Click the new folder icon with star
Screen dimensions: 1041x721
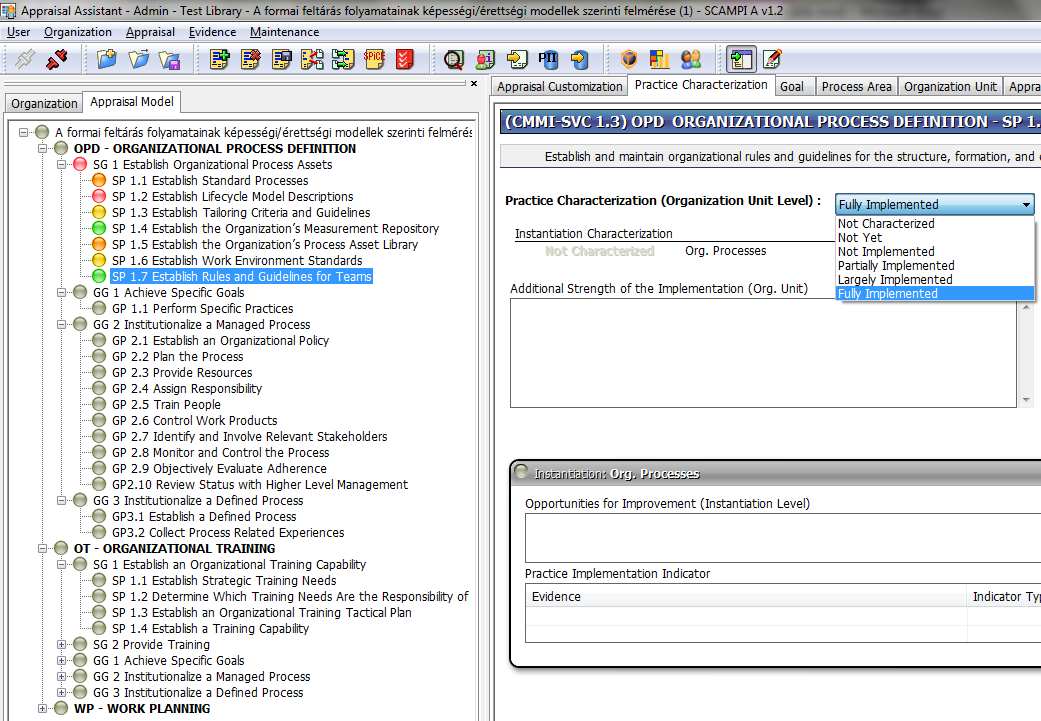tap(107, 59)
